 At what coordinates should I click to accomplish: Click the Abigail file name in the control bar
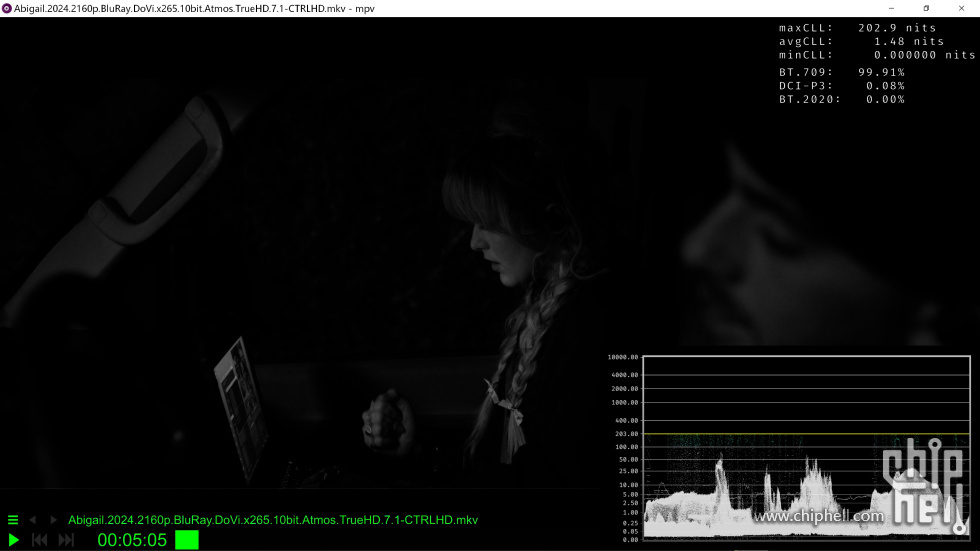[x=272, y=520]
